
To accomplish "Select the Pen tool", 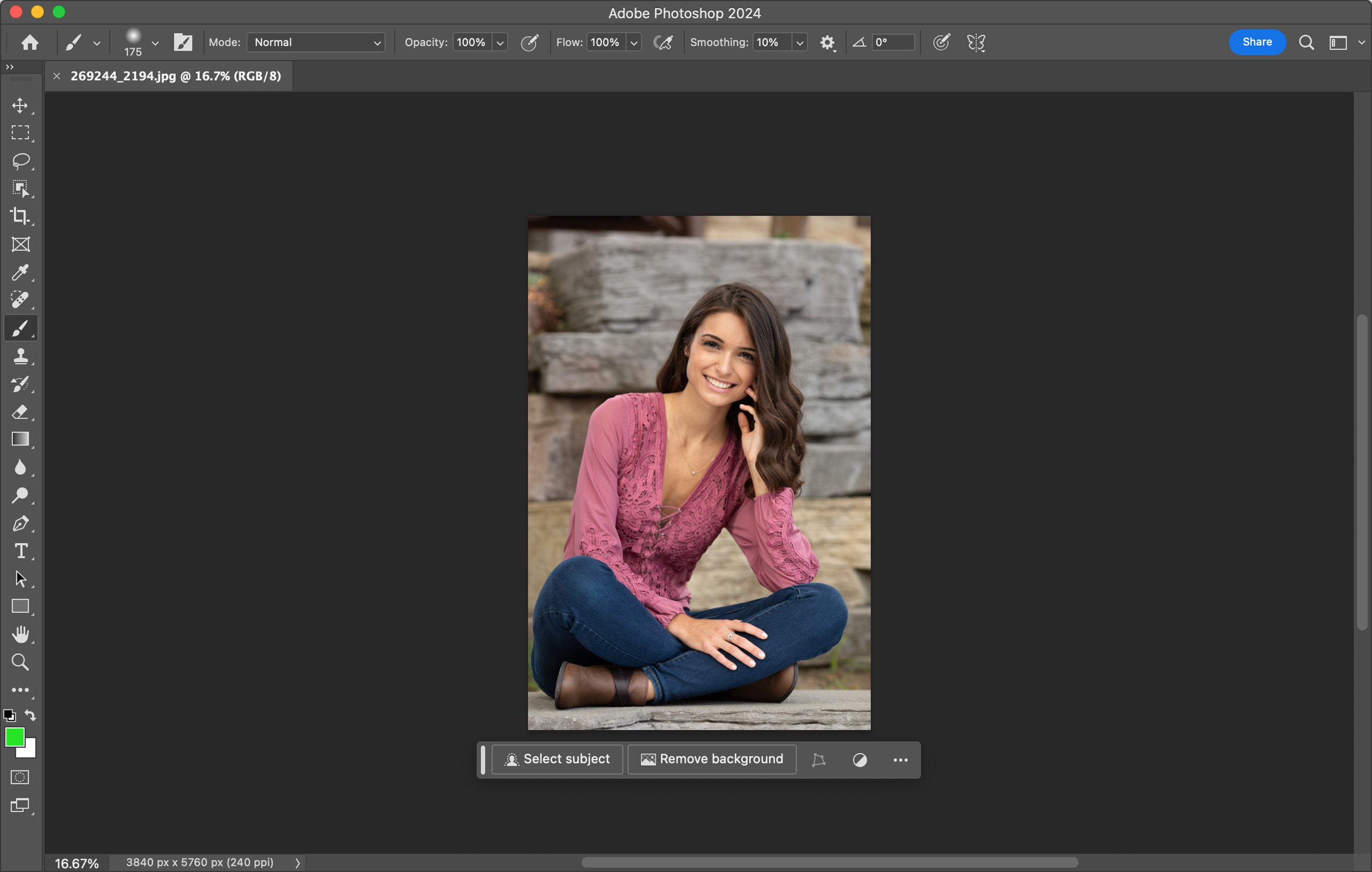I will [21, 523].
